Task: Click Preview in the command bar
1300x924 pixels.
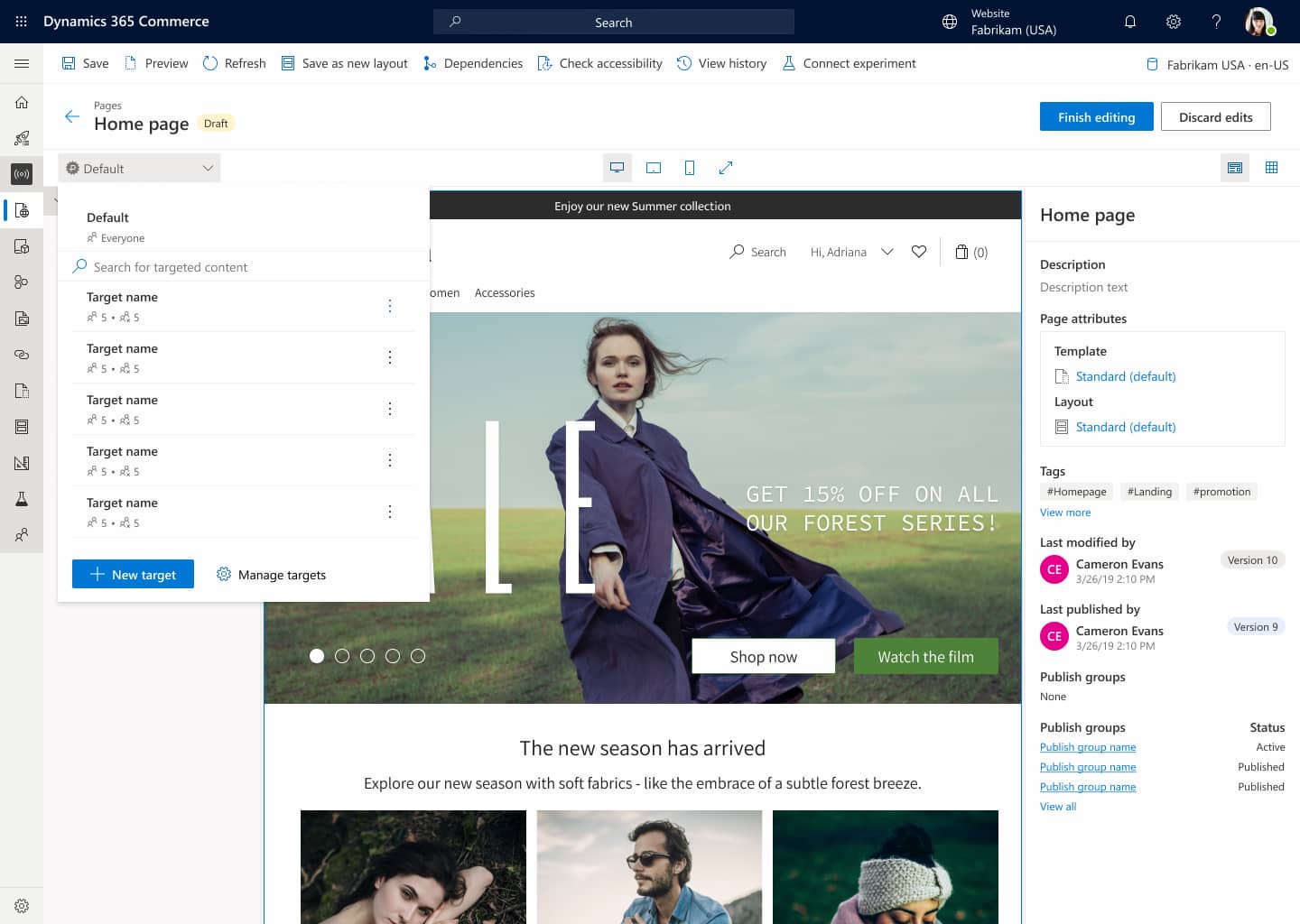Action: [x=155, y=63]
